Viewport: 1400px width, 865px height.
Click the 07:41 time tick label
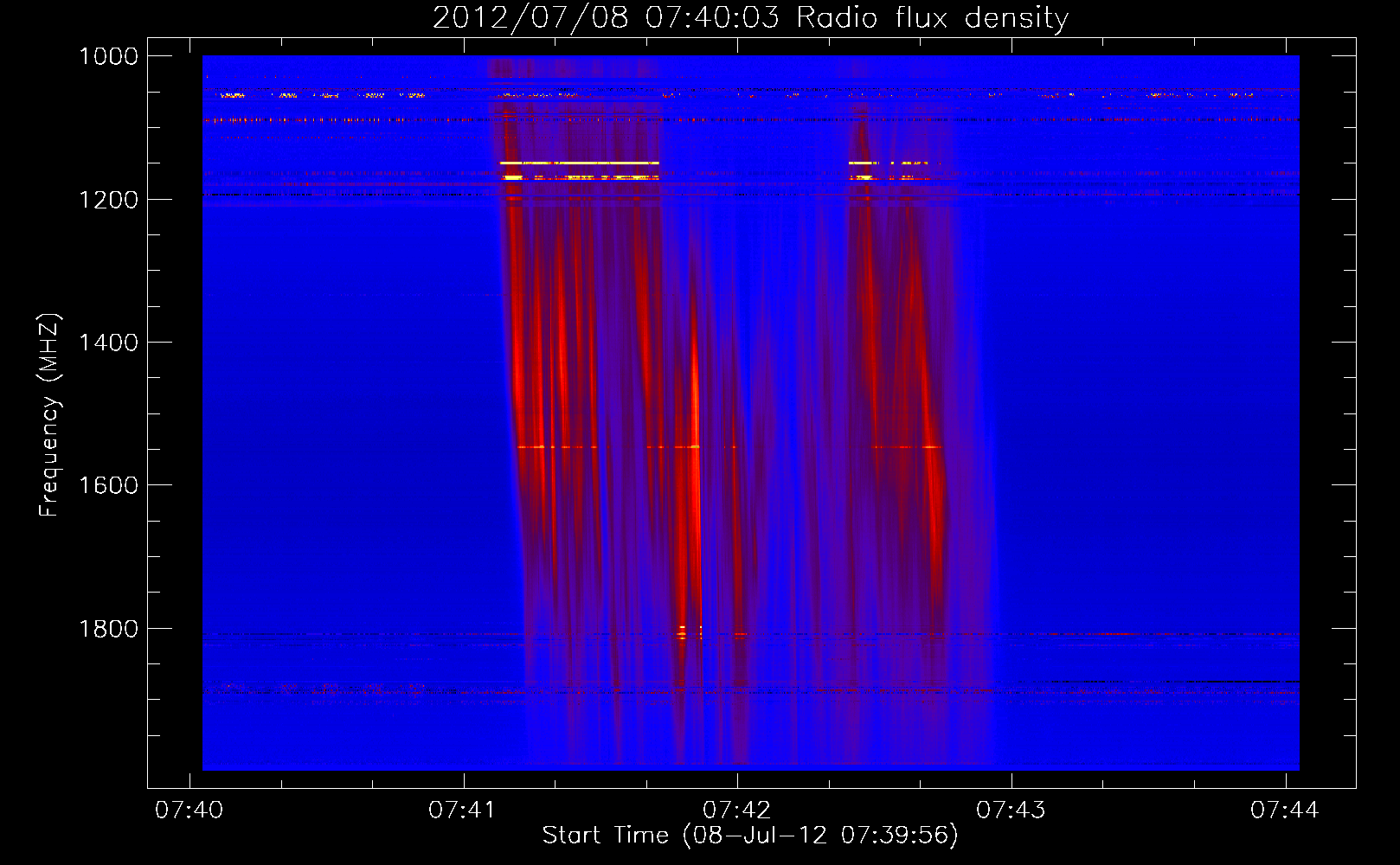(463, 810)
